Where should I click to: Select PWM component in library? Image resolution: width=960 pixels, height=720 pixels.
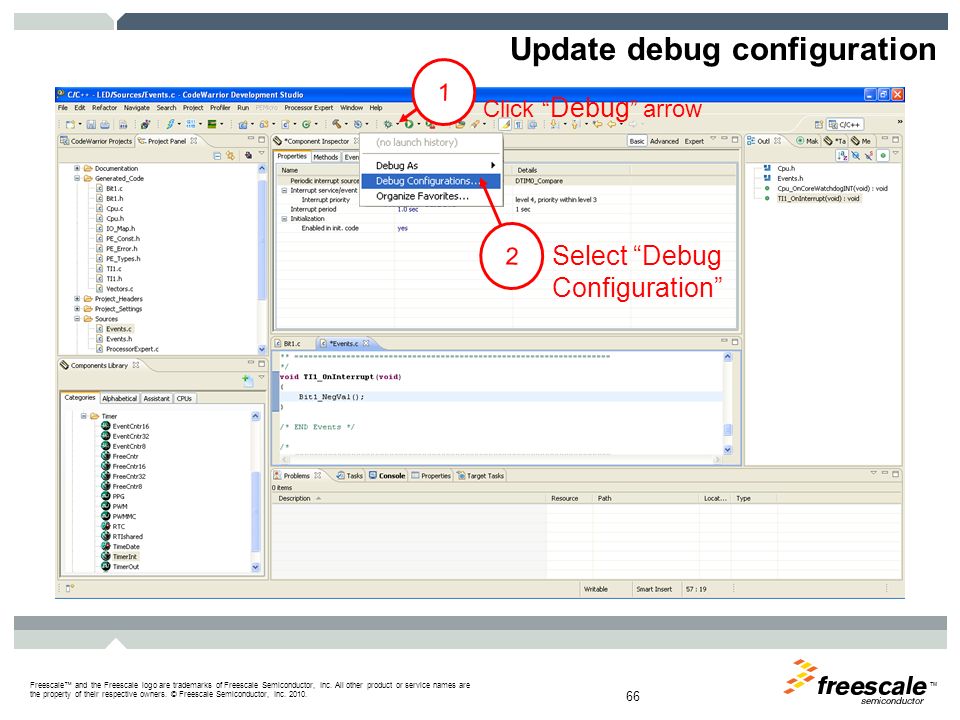(119, 507)
